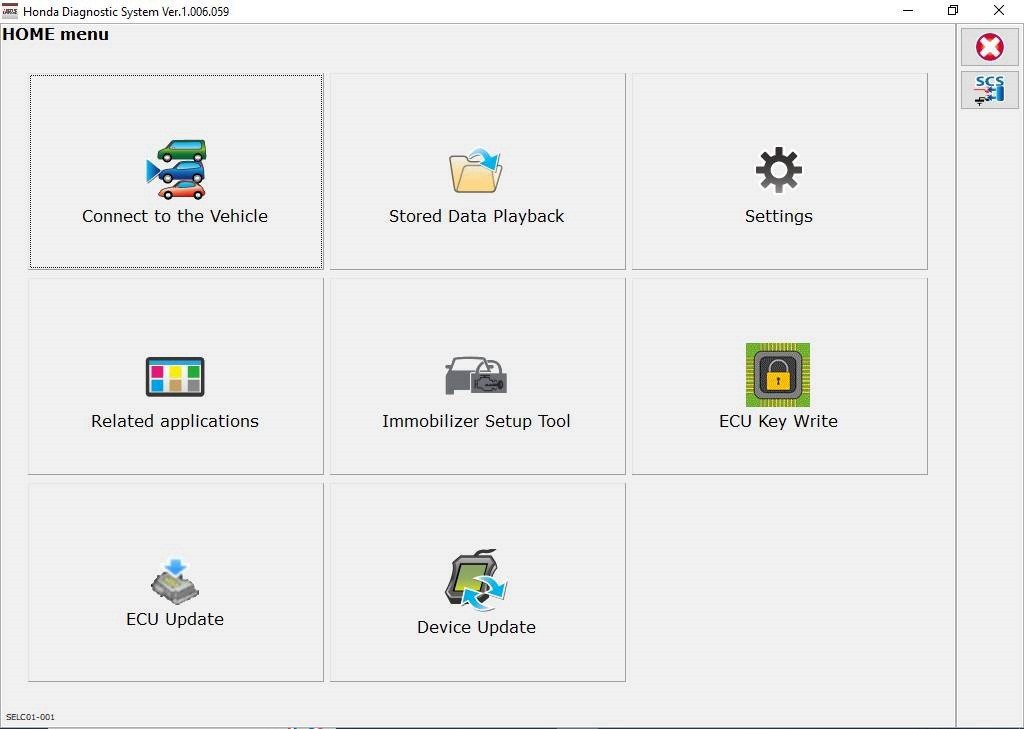Restore down the window from title bar
Image resolution: width=1024 pixels, height=729 pixels.
[953, 10]
